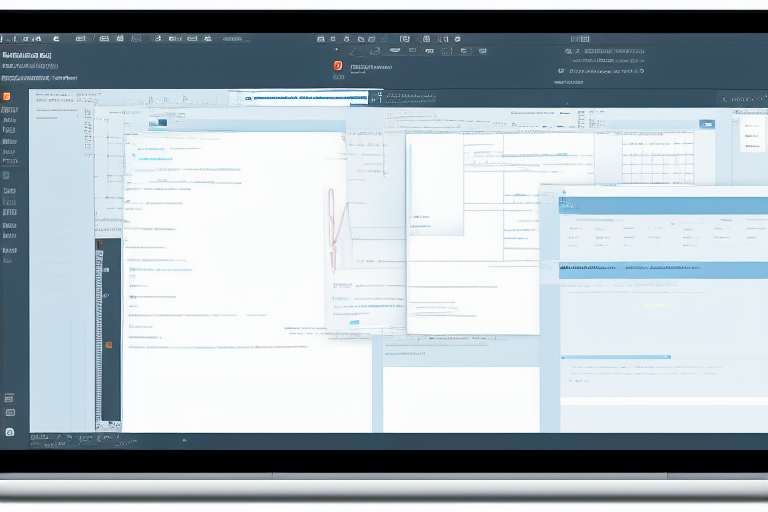Click the orange marker in the dark vertical strip
Image resolution: width=768 pixels, height=512 pixels.
(109, 345)
